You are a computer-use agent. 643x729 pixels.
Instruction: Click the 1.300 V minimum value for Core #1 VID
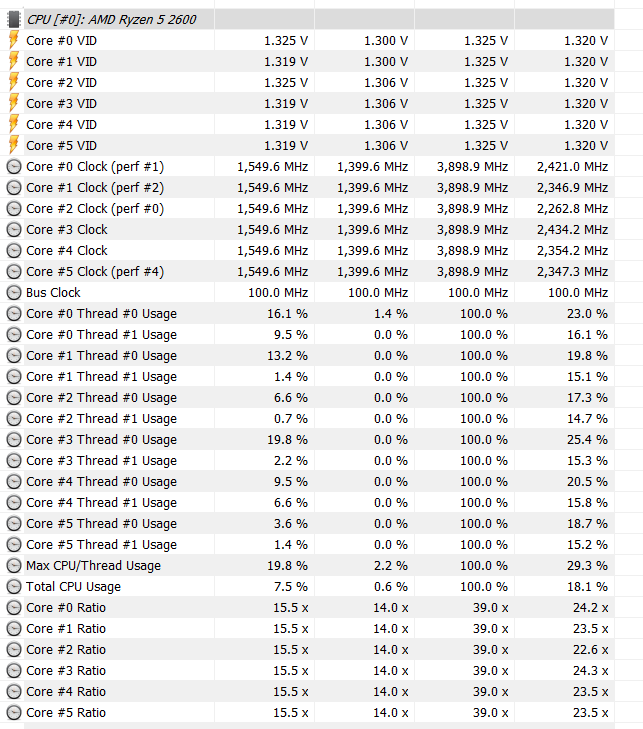tap(386, 61)
